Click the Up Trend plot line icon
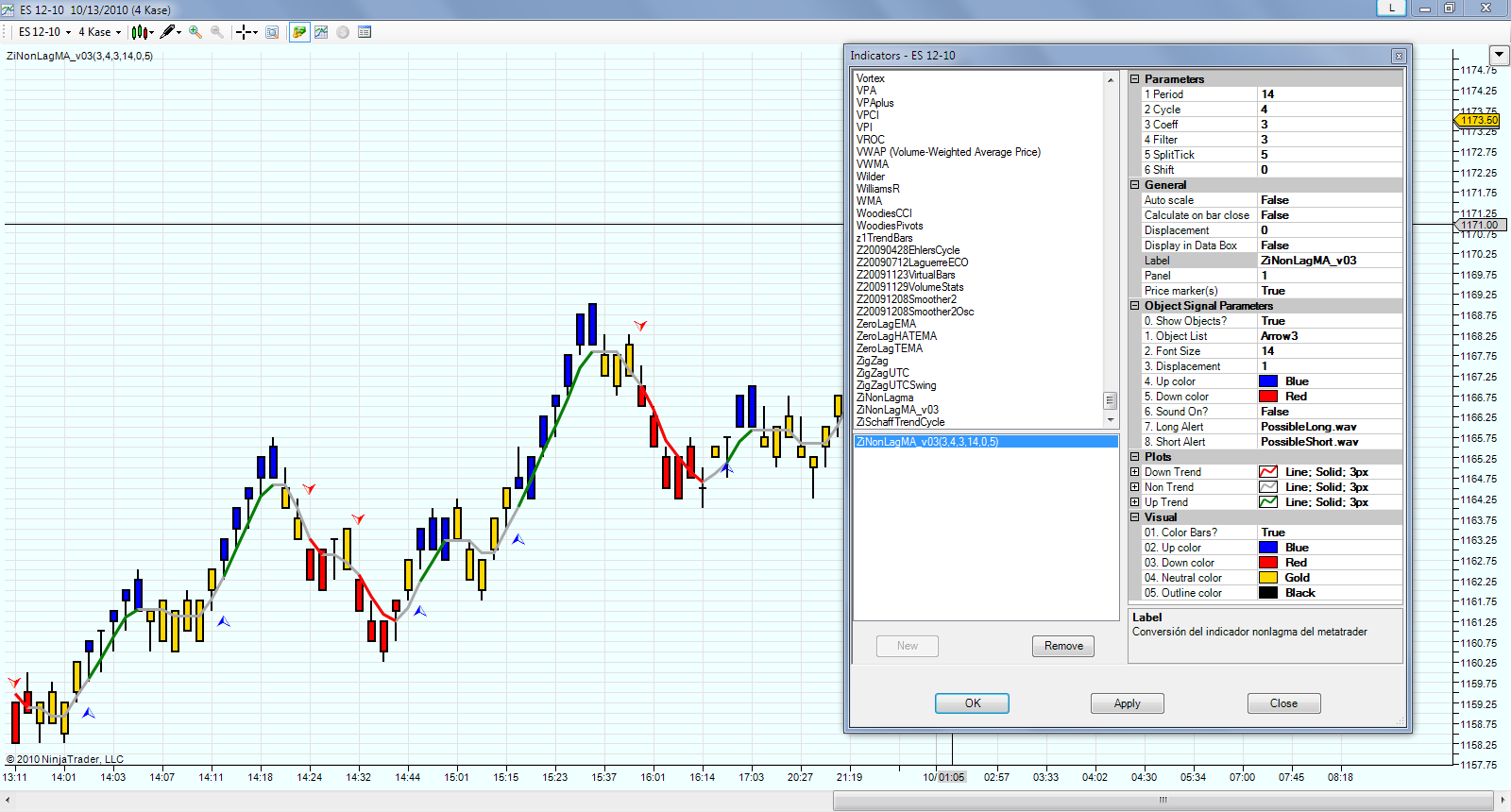1511x812 pixels. click(1268, 502)
